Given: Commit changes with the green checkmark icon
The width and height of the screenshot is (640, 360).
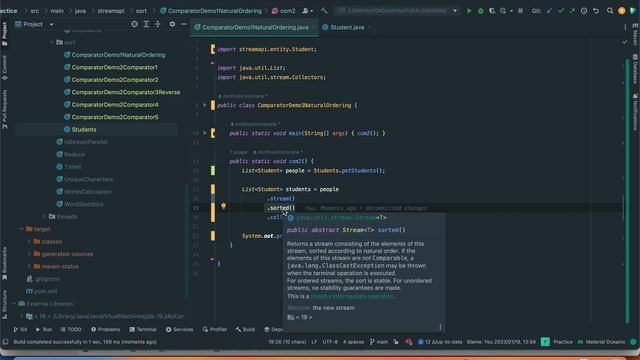Looking at the screenshot, I should [x=561, y=11].
